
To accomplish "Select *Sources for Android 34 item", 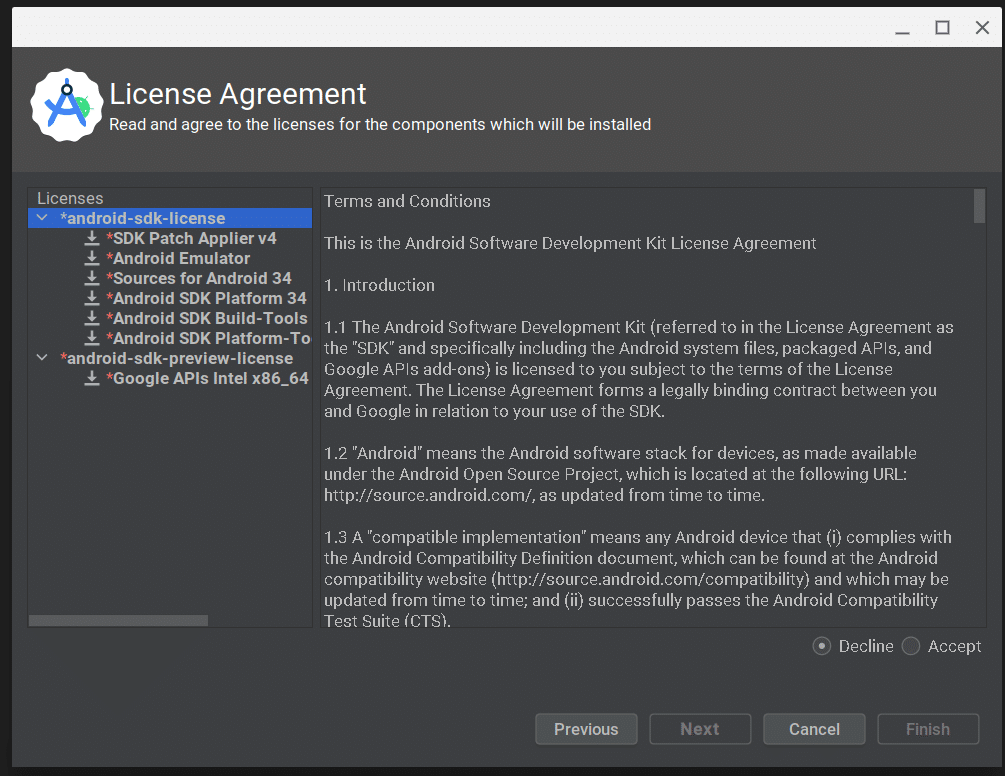I will pos(199,278).
